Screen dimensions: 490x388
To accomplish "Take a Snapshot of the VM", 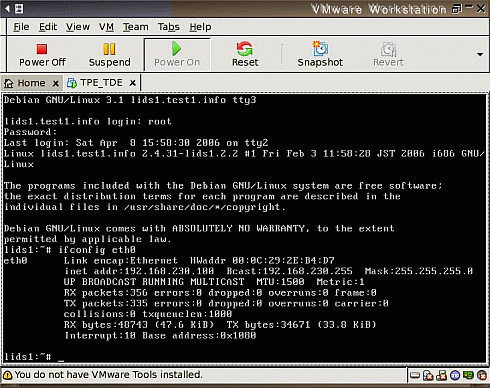I will [320, 55].
